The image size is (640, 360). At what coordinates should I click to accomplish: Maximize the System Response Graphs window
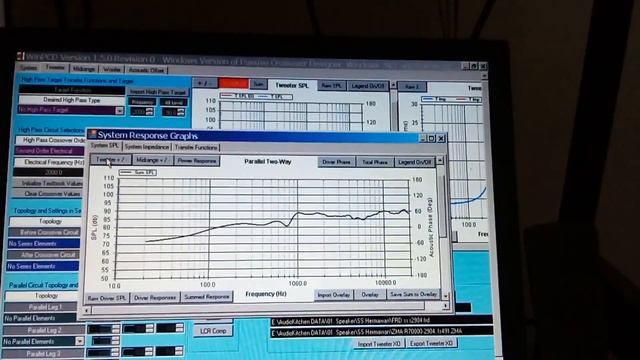pos(432,138)
